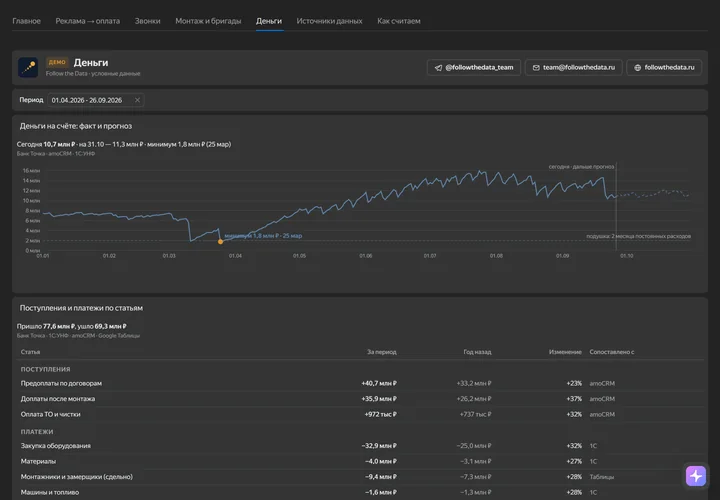Image resolution: width=720 pixels, height=500 pixels.
Task: Click the team@followthedata.ru email button
Action: [x=574, y=67]
